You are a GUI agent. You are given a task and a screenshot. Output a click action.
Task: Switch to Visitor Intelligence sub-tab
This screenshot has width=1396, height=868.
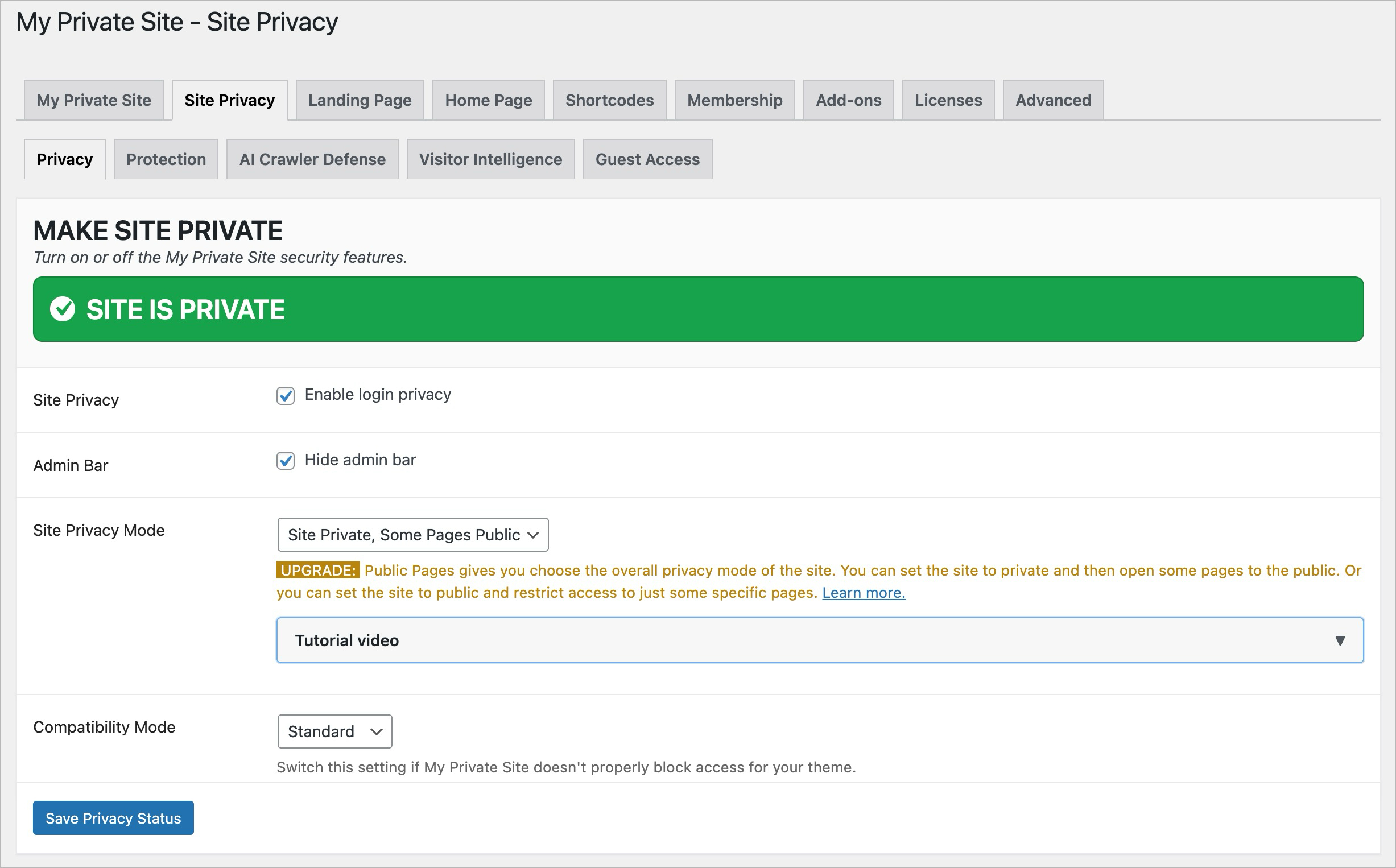point(490,159)
